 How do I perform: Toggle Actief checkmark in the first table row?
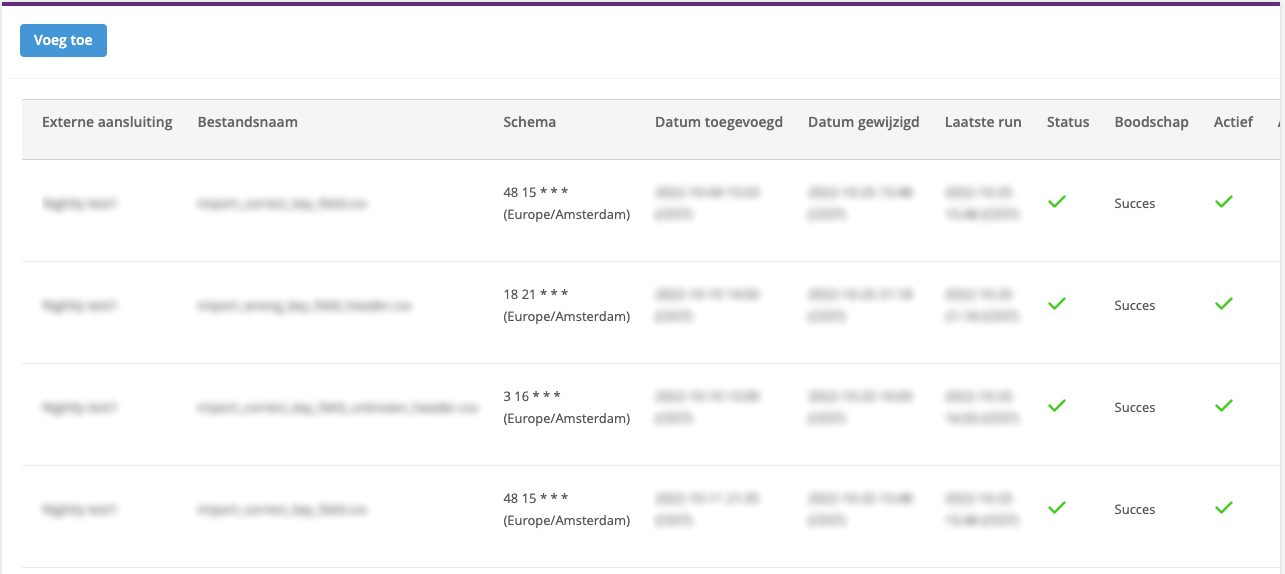[x=1224, y=202]
